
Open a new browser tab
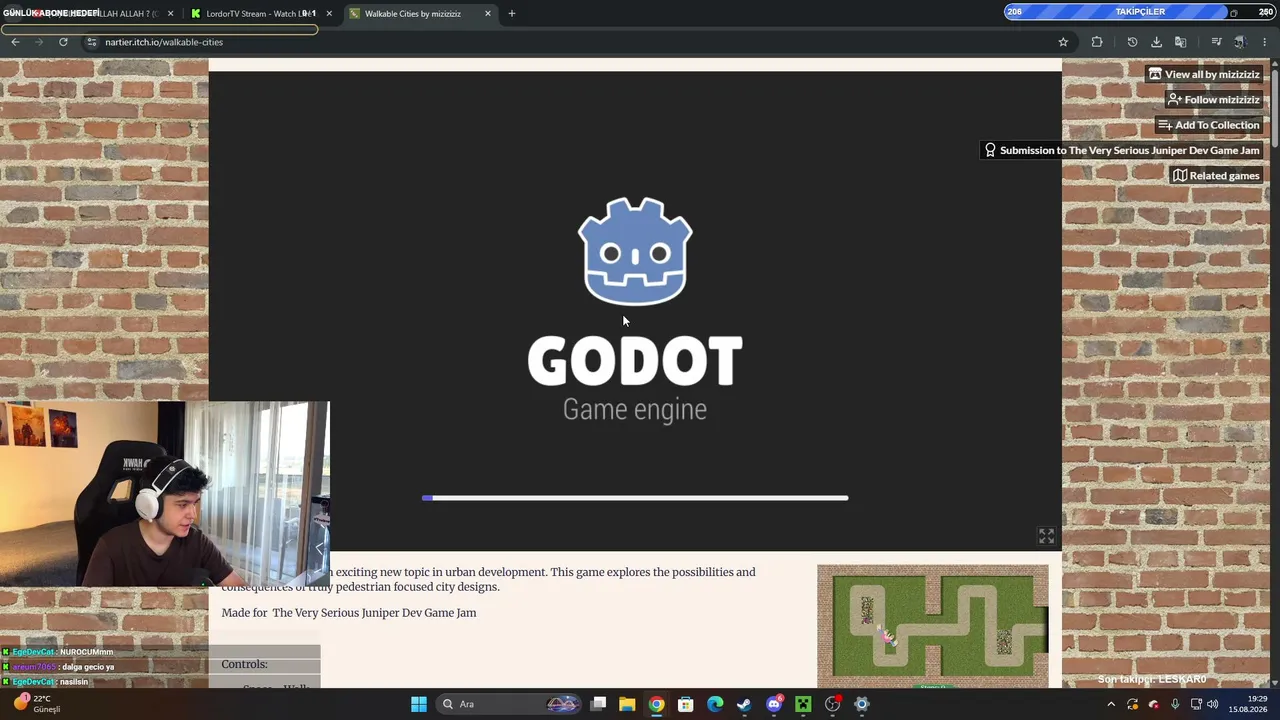512,13
